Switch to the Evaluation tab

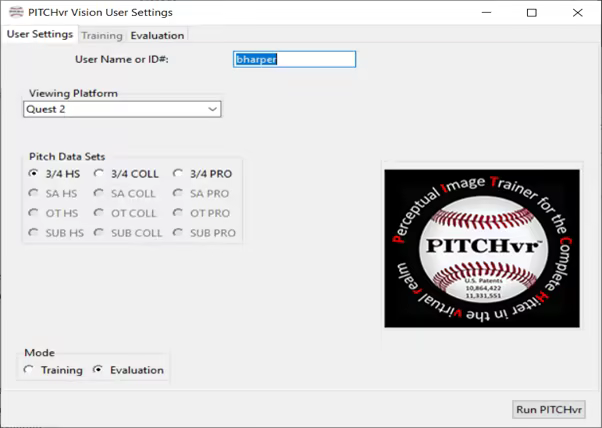tap(157, 35)
